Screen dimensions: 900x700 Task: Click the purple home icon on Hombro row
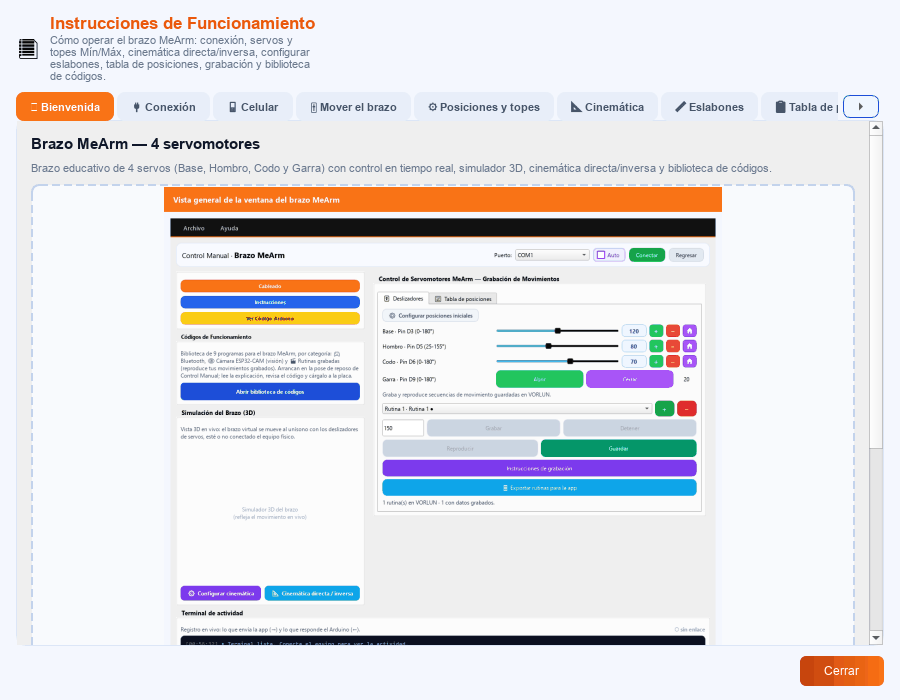click(x=689, y=346)
